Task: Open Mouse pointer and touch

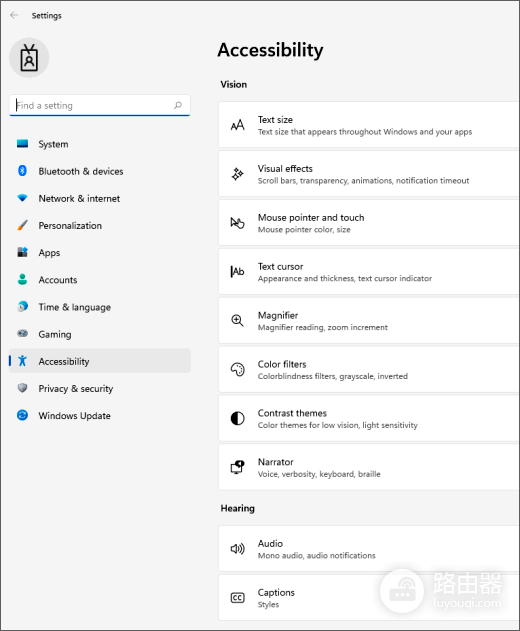Action: pos(369,223)
